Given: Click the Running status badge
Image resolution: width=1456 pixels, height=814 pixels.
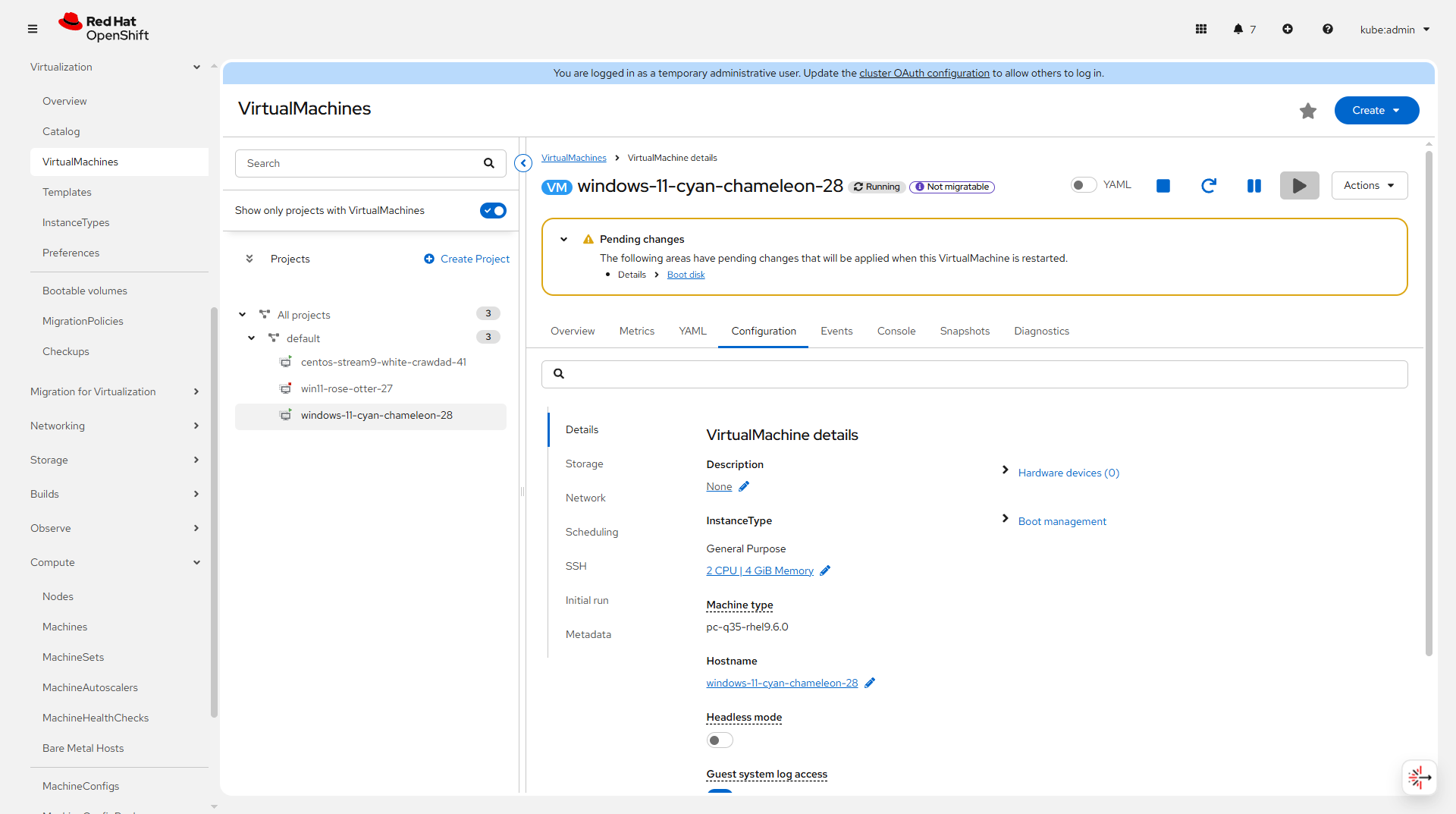Looking at the screenshot, I should click(877, 187).
